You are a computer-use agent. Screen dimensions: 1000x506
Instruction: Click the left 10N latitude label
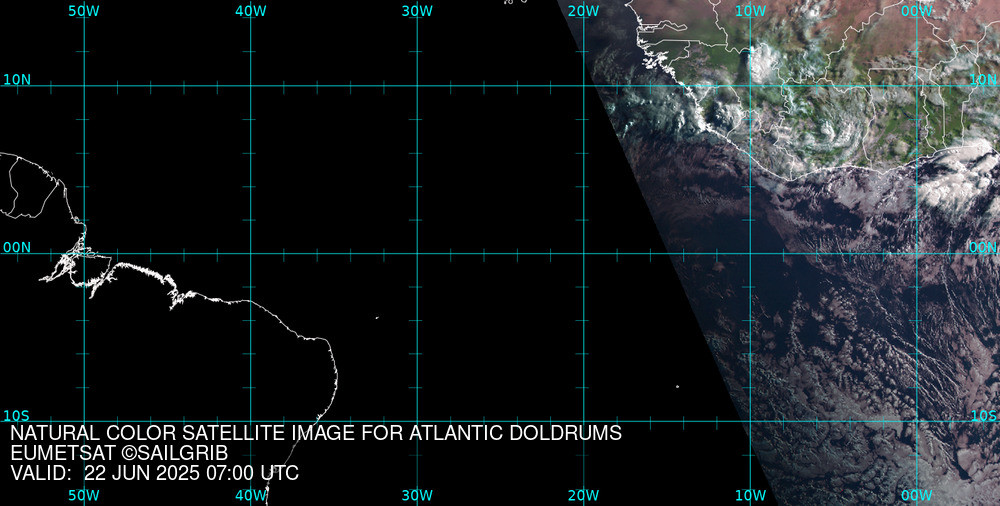(x=17, y=80)
